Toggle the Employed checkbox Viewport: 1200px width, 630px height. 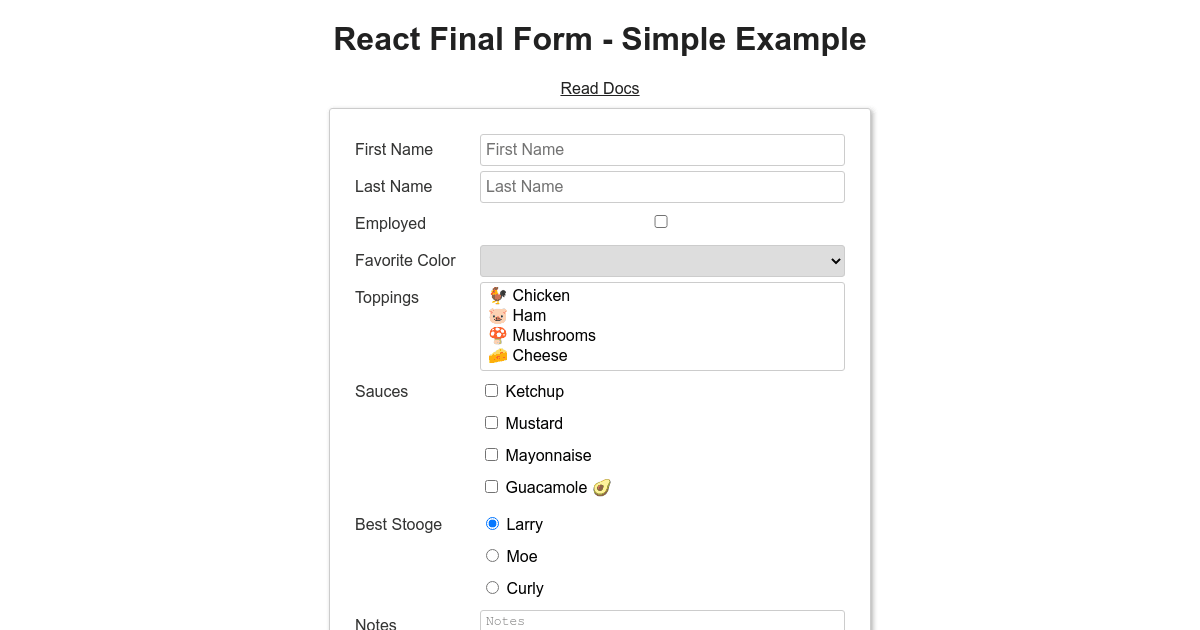click(660, 221)
